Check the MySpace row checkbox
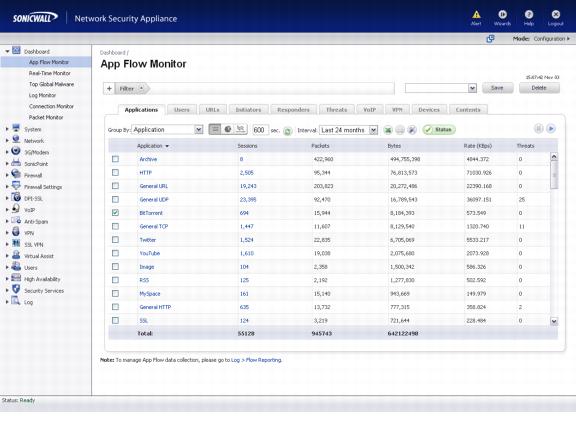The height and width of the screenshot is (426, 576). (115, 293)
